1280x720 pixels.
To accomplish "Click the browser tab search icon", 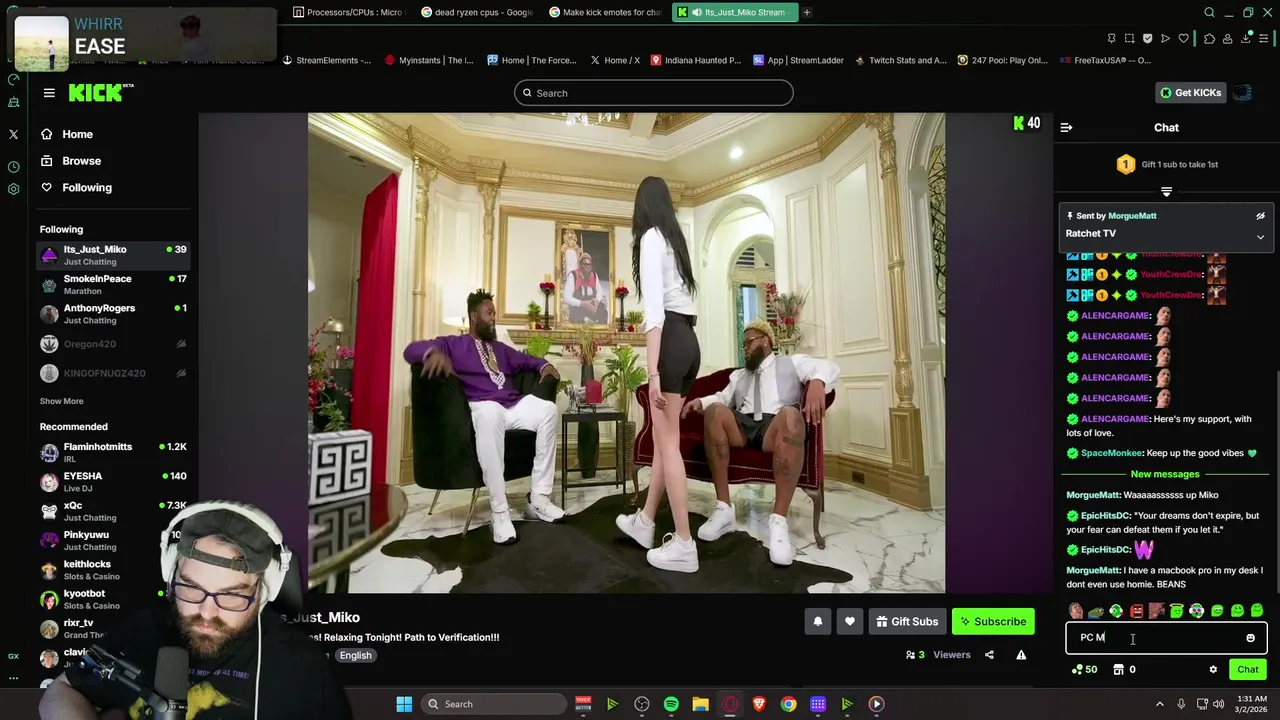I will click(1209, 12).
